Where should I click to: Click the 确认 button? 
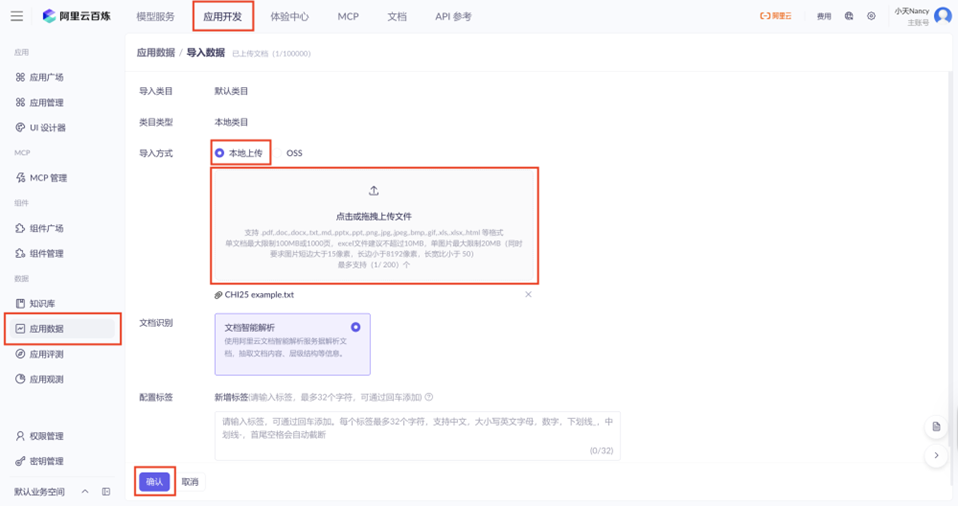155,482
